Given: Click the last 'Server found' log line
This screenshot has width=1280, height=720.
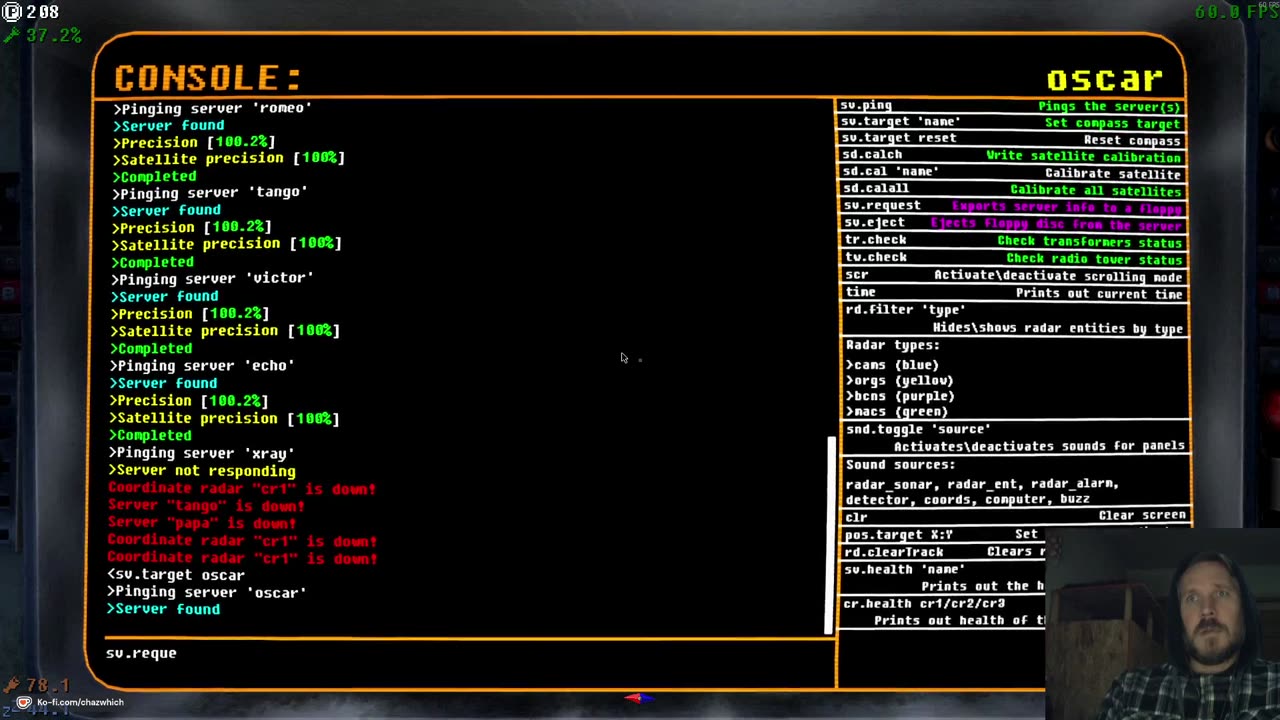Looking at the screenshot, I should point(164,609).
